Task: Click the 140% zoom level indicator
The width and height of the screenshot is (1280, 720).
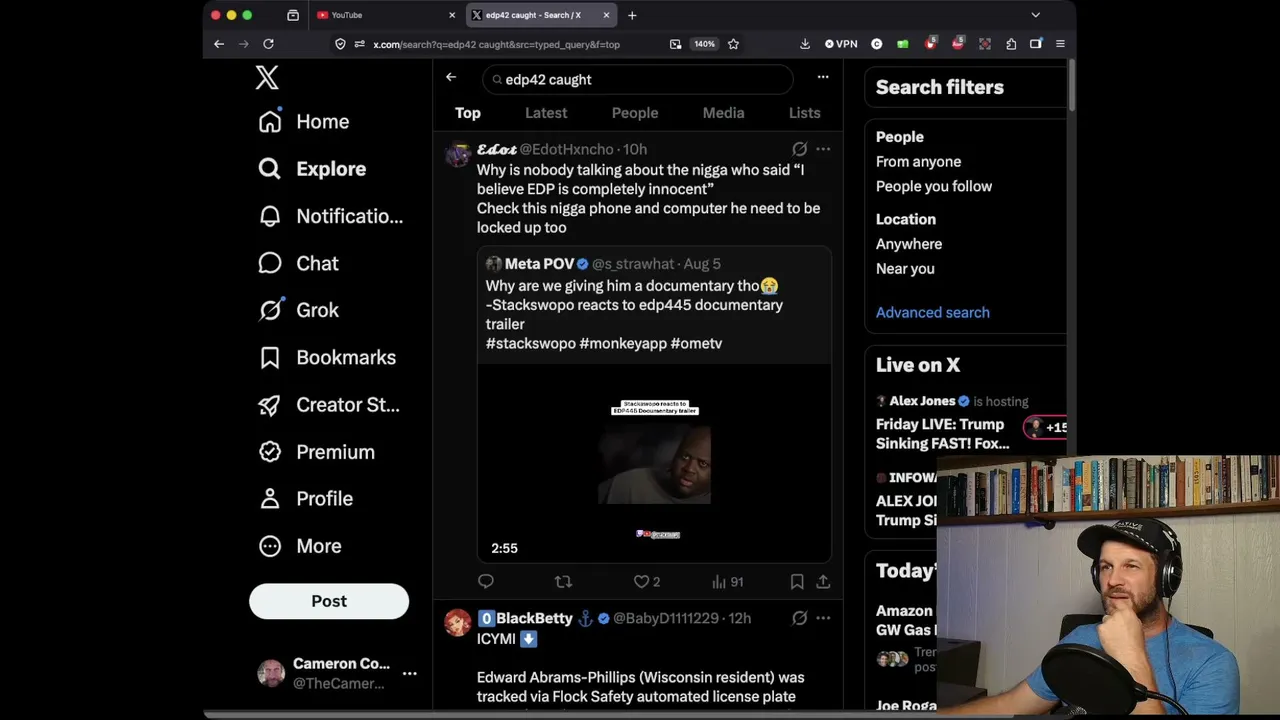Action: [x=705, y=44]
